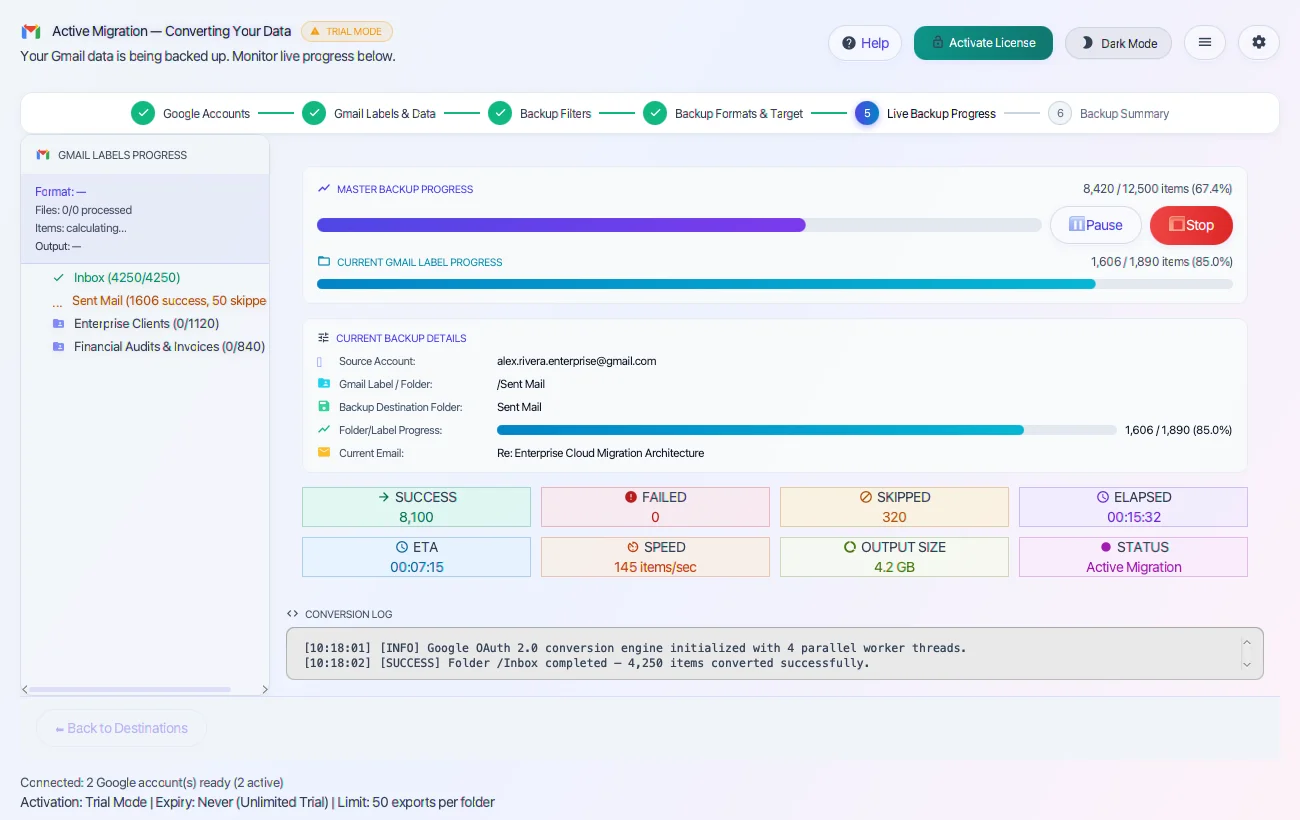The image size is (1300, 820).
Task: Click the Trial Mode warning badge
Action: [347, 32]
